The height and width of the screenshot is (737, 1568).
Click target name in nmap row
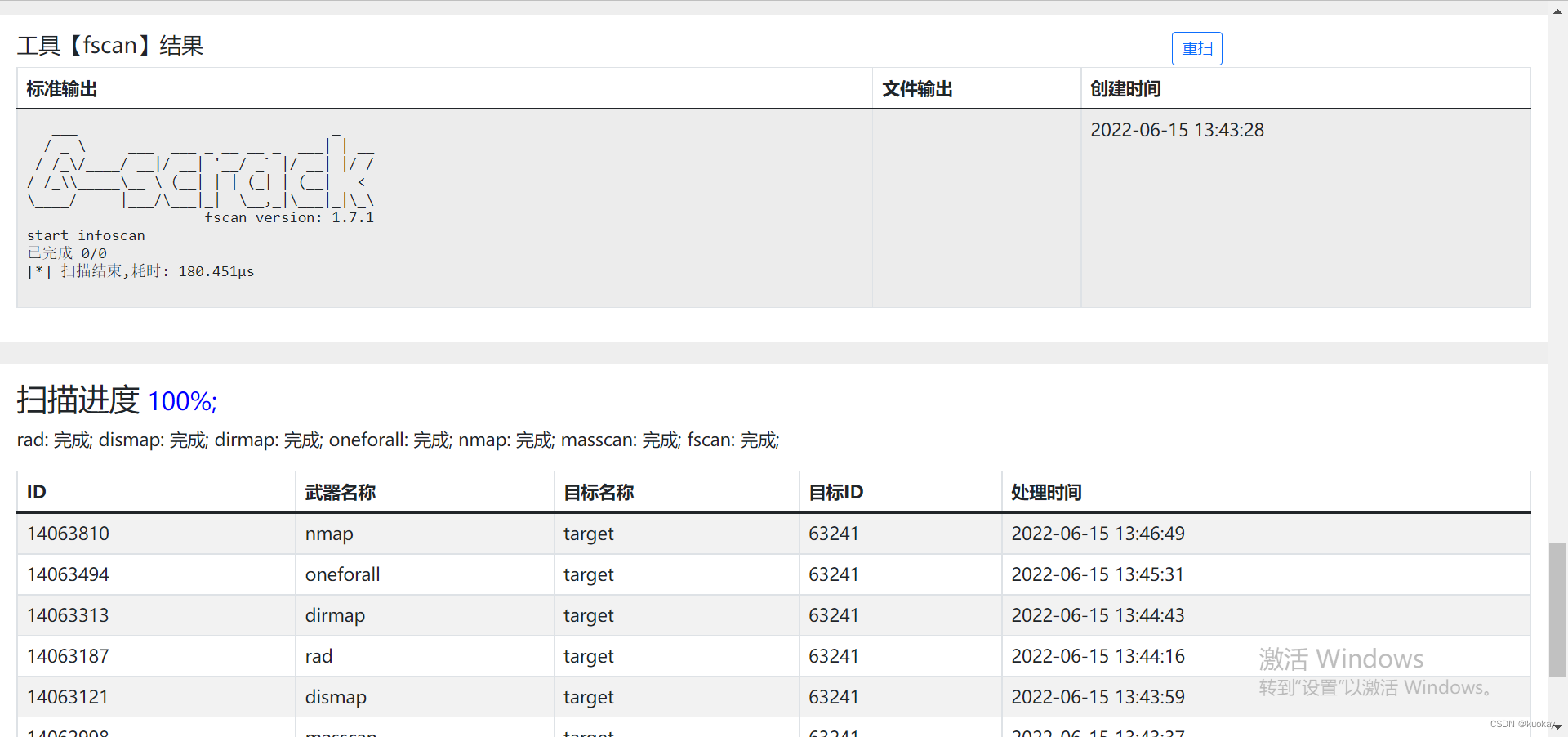(588, 534)
